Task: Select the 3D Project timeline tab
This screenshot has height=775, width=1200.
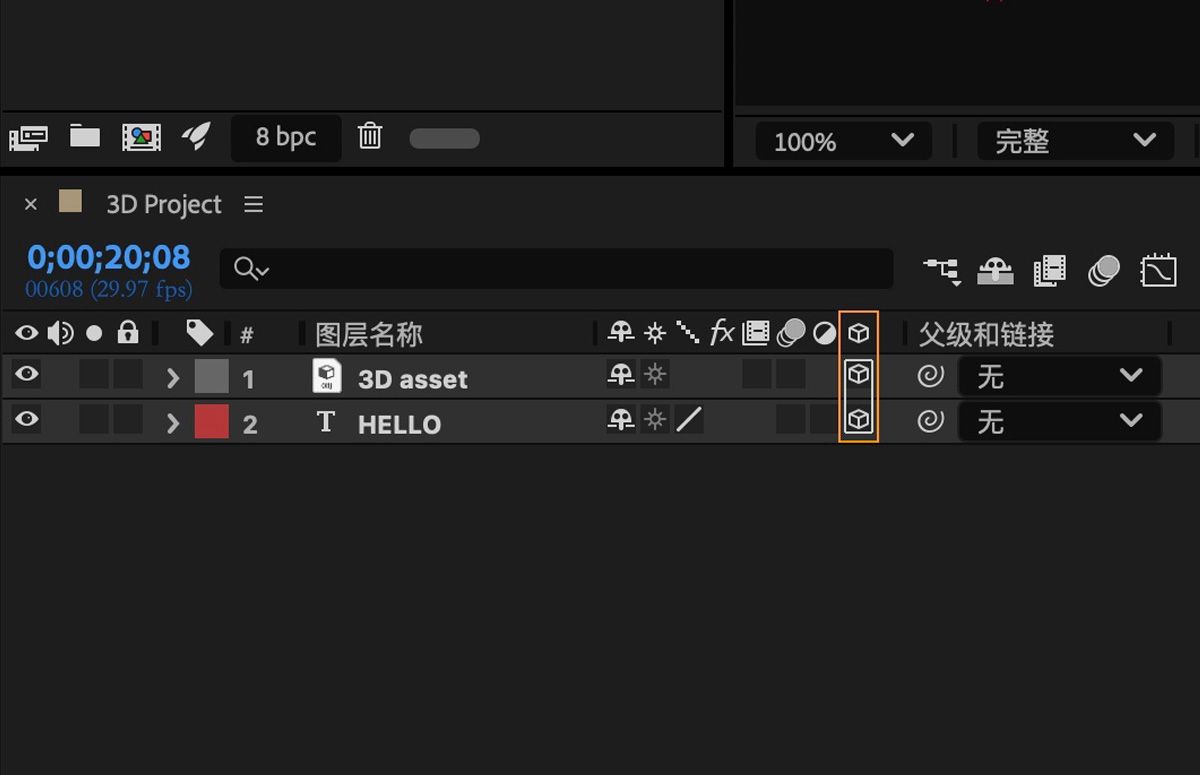Action: coord(163,204)
